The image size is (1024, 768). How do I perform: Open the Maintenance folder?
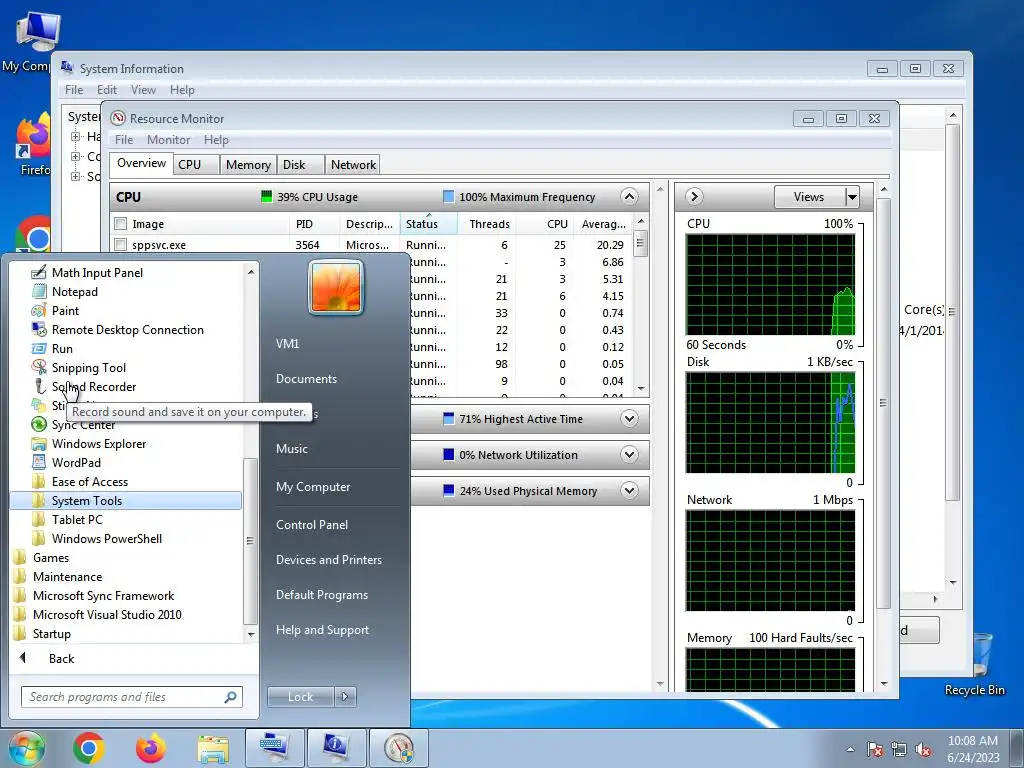point(67,576)
